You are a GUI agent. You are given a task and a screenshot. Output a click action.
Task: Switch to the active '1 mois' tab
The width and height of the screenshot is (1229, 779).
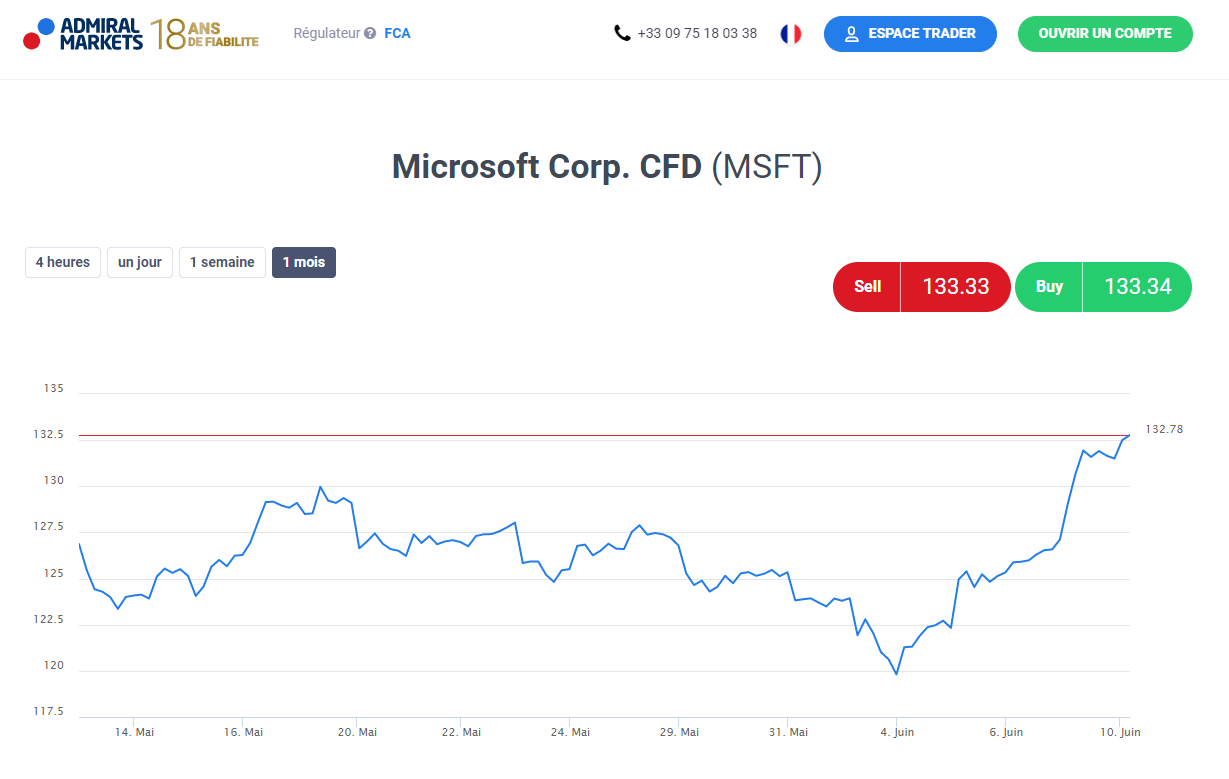pyautogui.click(x=303, y=262)
